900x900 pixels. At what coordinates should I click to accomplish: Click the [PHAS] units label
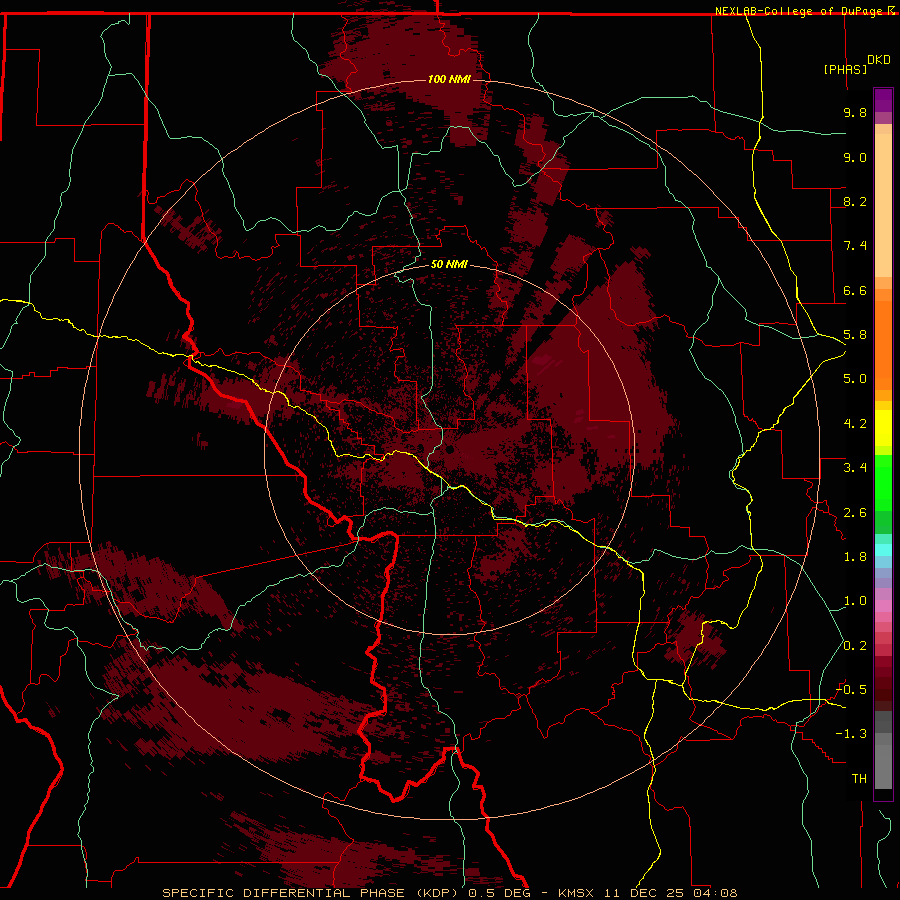[x=845, y=69]
